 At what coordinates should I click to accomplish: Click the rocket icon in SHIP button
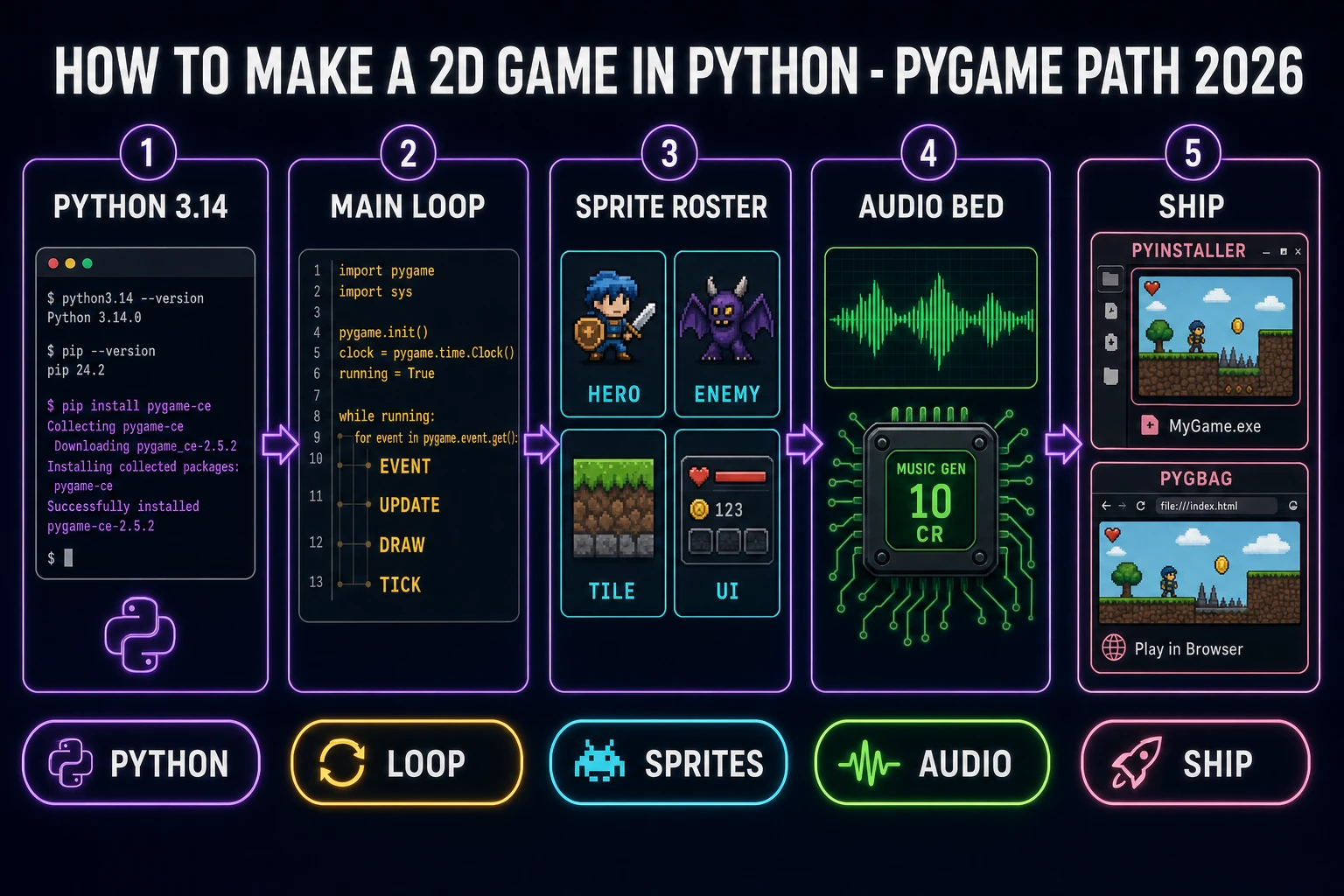[1136, 763]
